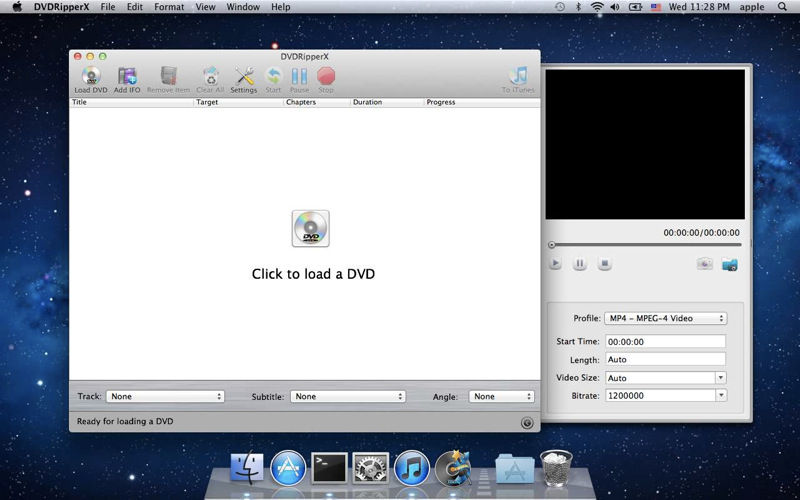Click the 'Ready for loading a DVD' status text
This screenshot has height=500, width=800.
125,421
